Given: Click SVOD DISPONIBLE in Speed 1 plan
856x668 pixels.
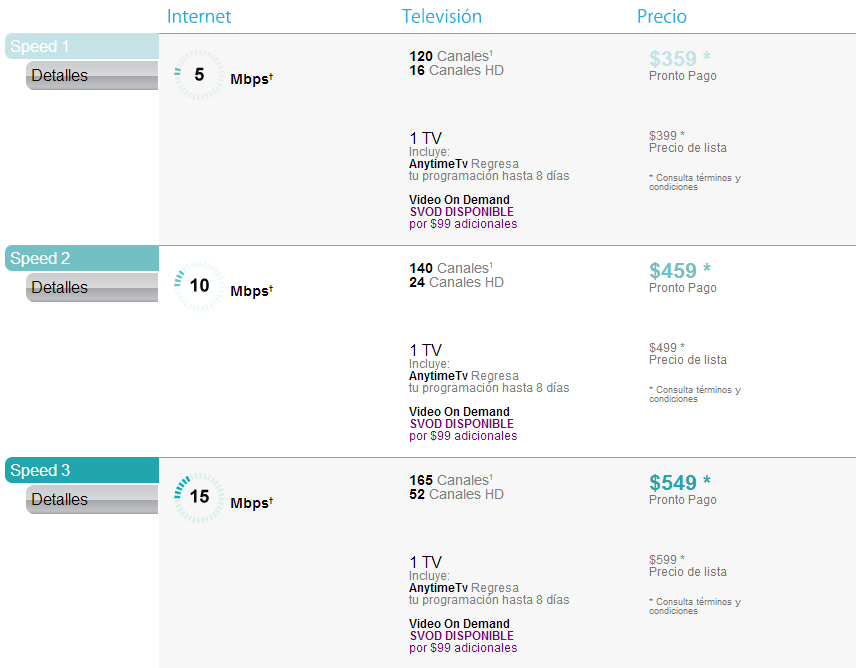Looking at the screenshot, I should [x=461, y=212].
